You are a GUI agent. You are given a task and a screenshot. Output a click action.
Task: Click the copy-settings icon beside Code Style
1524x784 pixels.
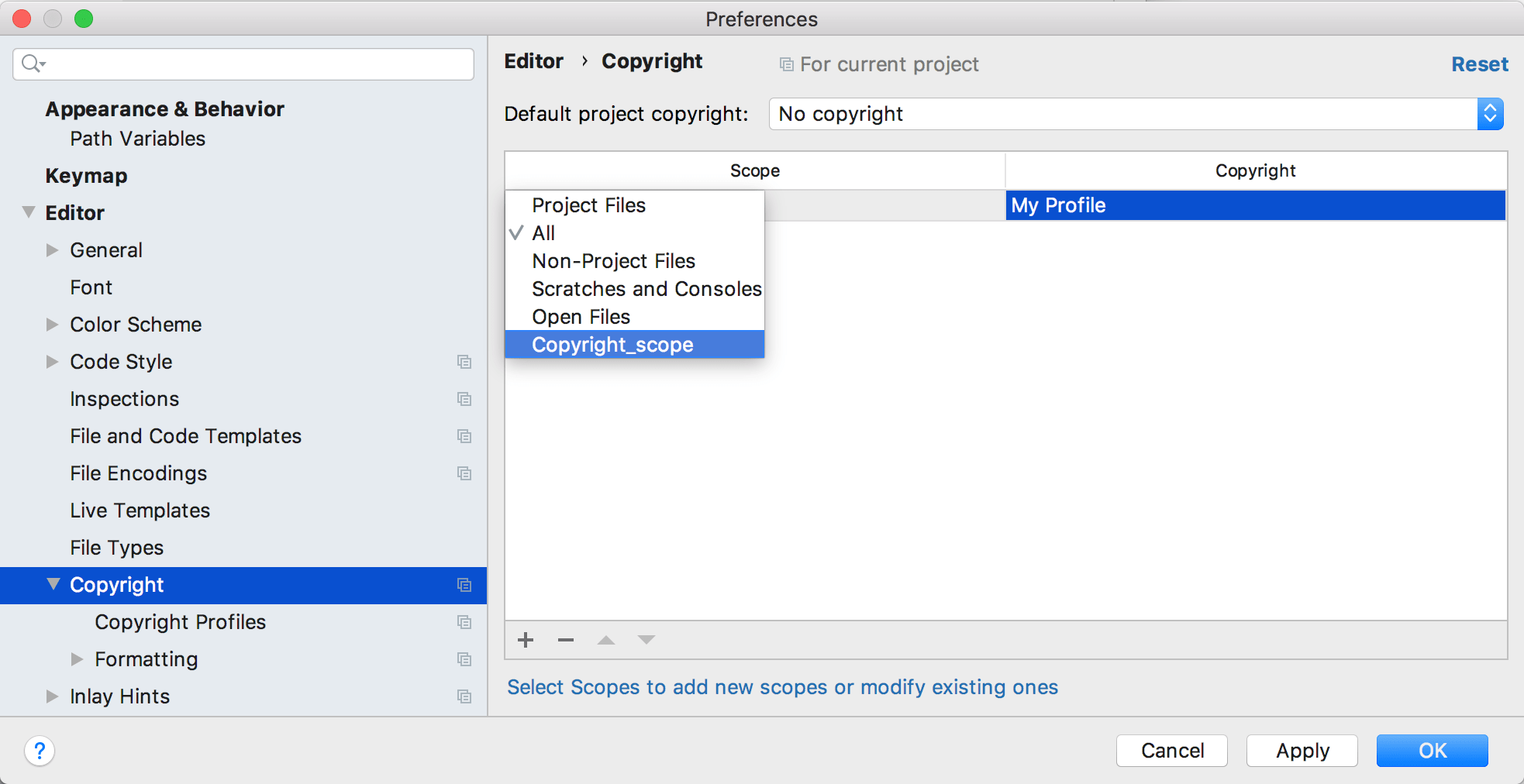pos(464,362)
